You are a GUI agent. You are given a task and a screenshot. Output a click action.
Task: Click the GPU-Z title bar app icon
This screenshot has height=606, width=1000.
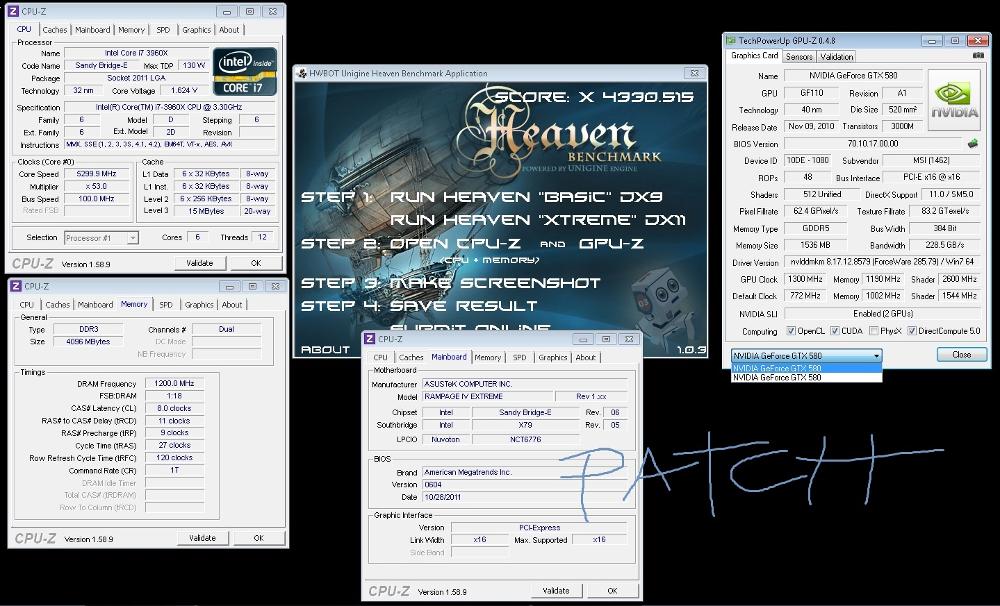click(730, 40)
